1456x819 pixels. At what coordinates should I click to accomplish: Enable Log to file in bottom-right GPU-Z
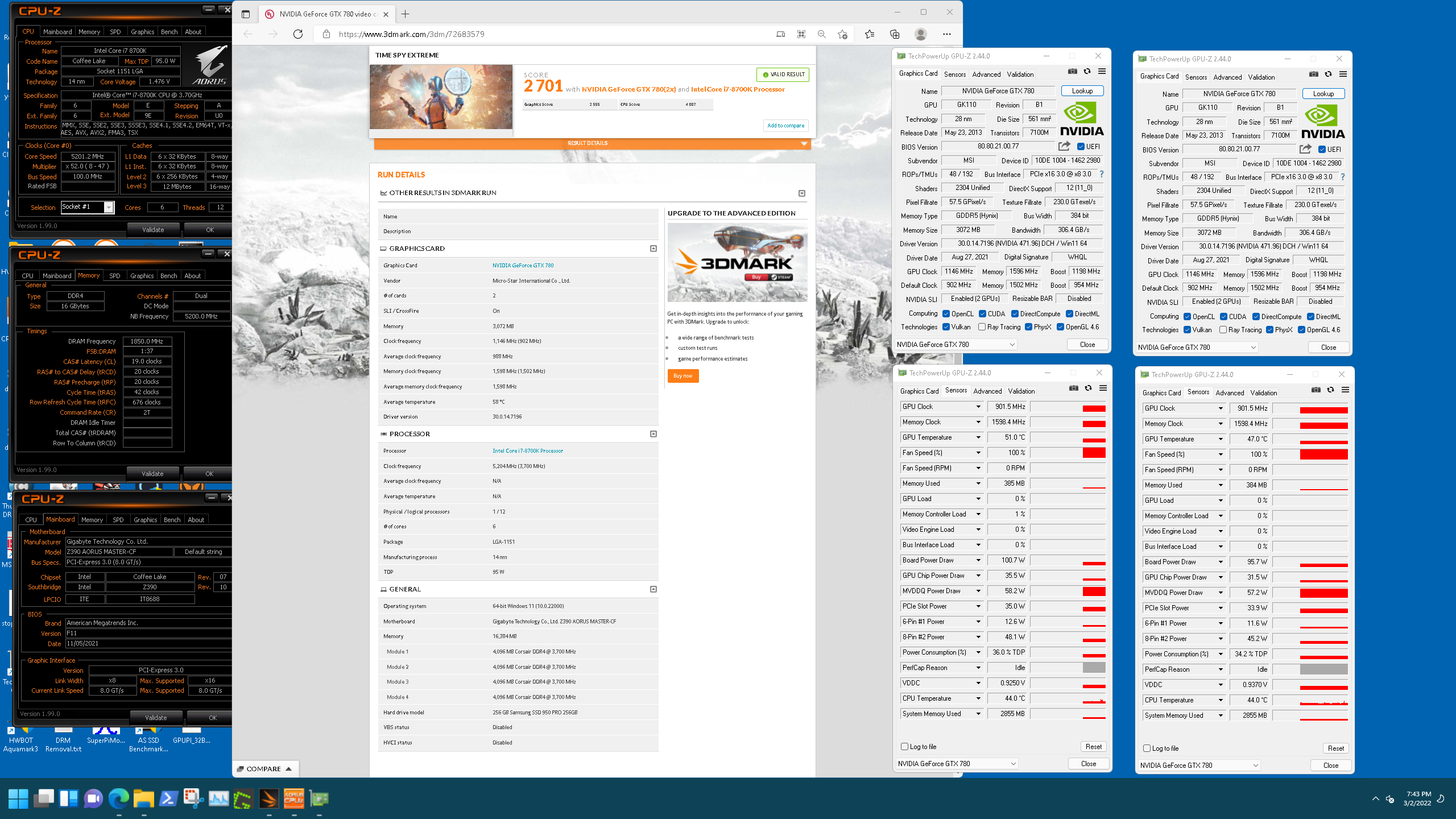(1147, 748)
